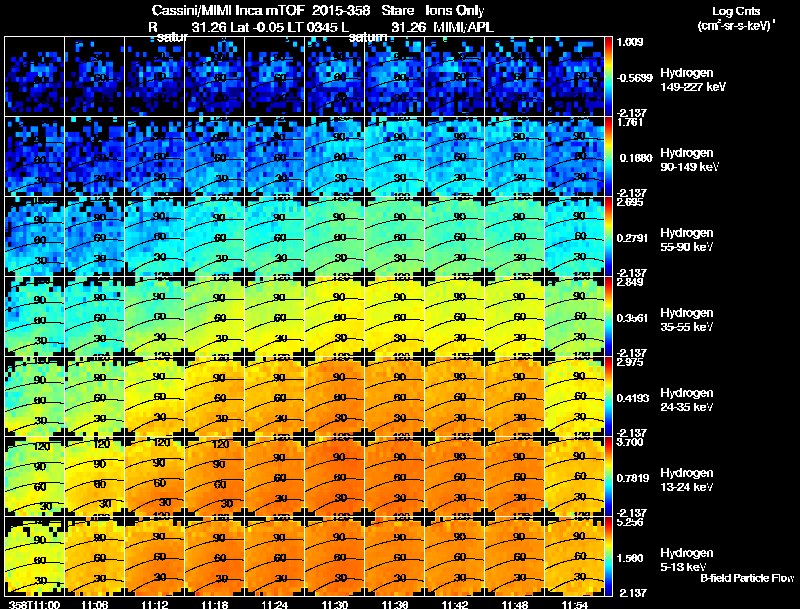Click the color scale value '2.695'

click(630, 202)
